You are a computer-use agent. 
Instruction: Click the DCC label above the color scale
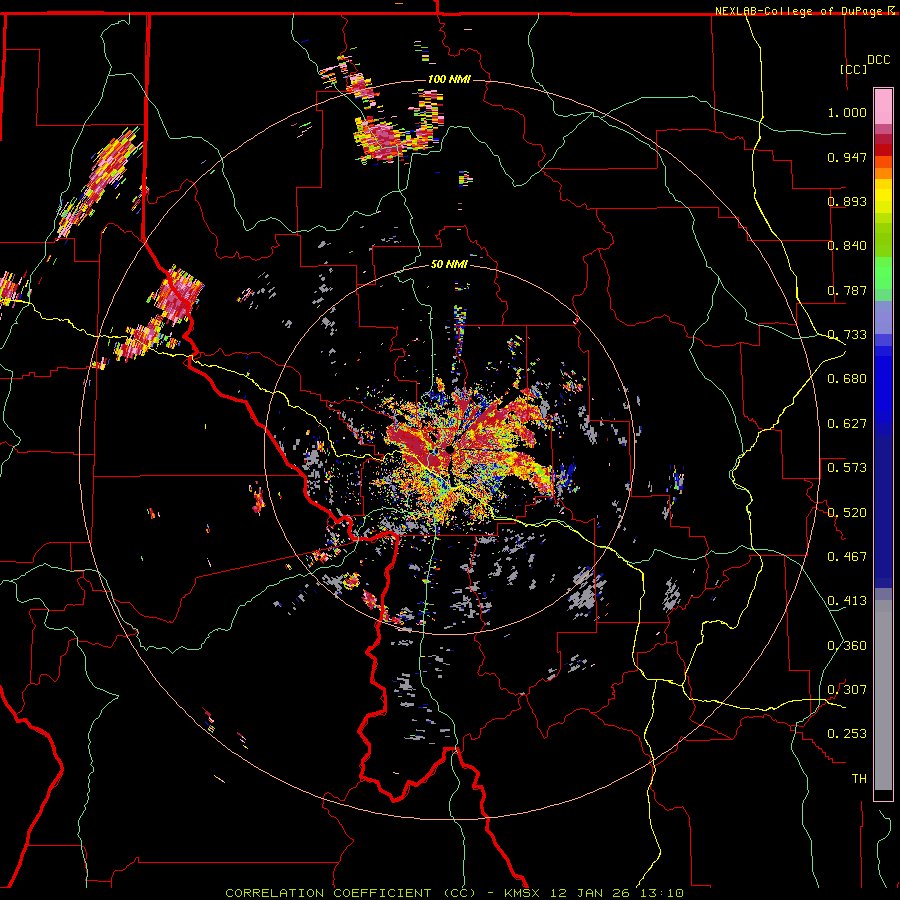coord(878,60)
